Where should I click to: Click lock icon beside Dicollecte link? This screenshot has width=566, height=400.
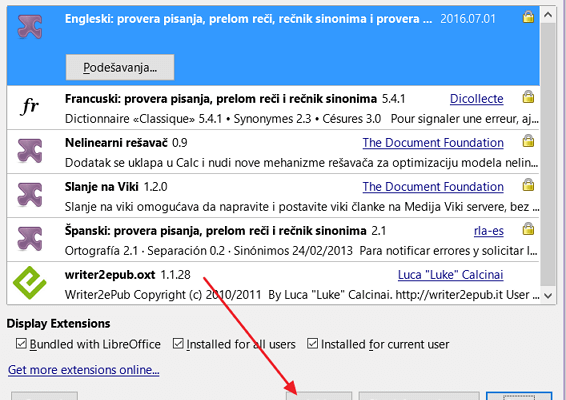coord(528,97)
